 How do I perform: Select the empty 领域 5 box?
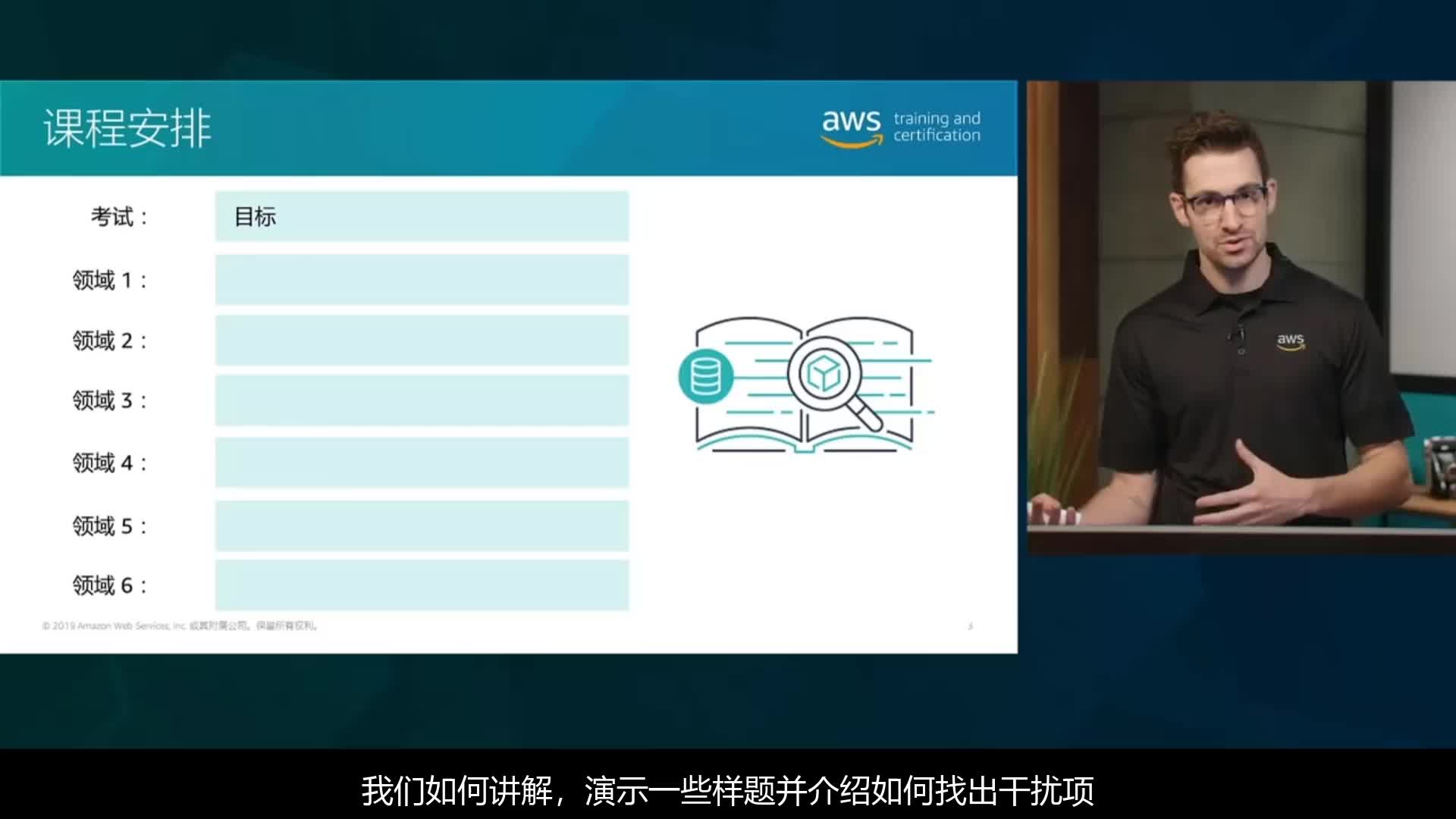point(422,526)
